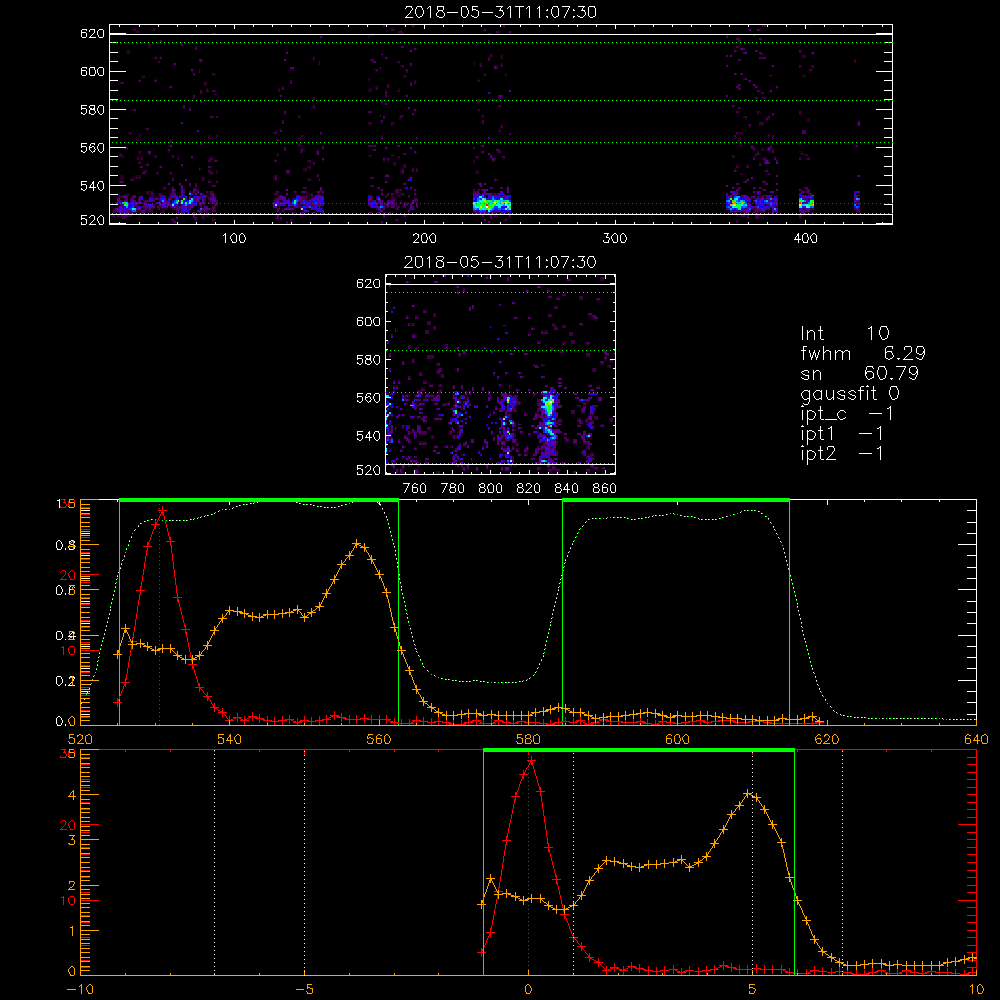Select the 'ipt_c -1' parameter readout
This screenshot has width=1000, height=1000.
coord(847,415)
